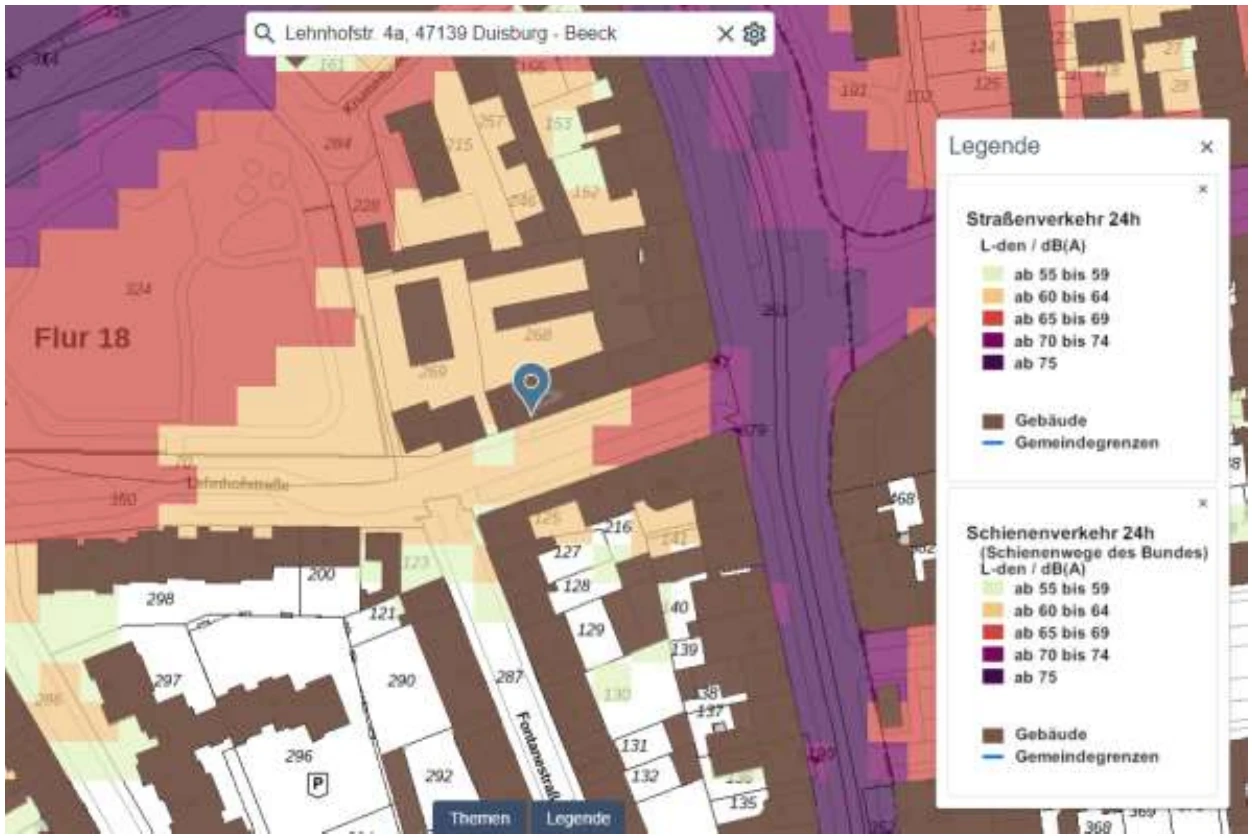Viewport: 1252px width, 838px height.
Task: Click Straßenverkehr Gemeindegrenzen blue line symbol
Action: [x=992, y=442]
